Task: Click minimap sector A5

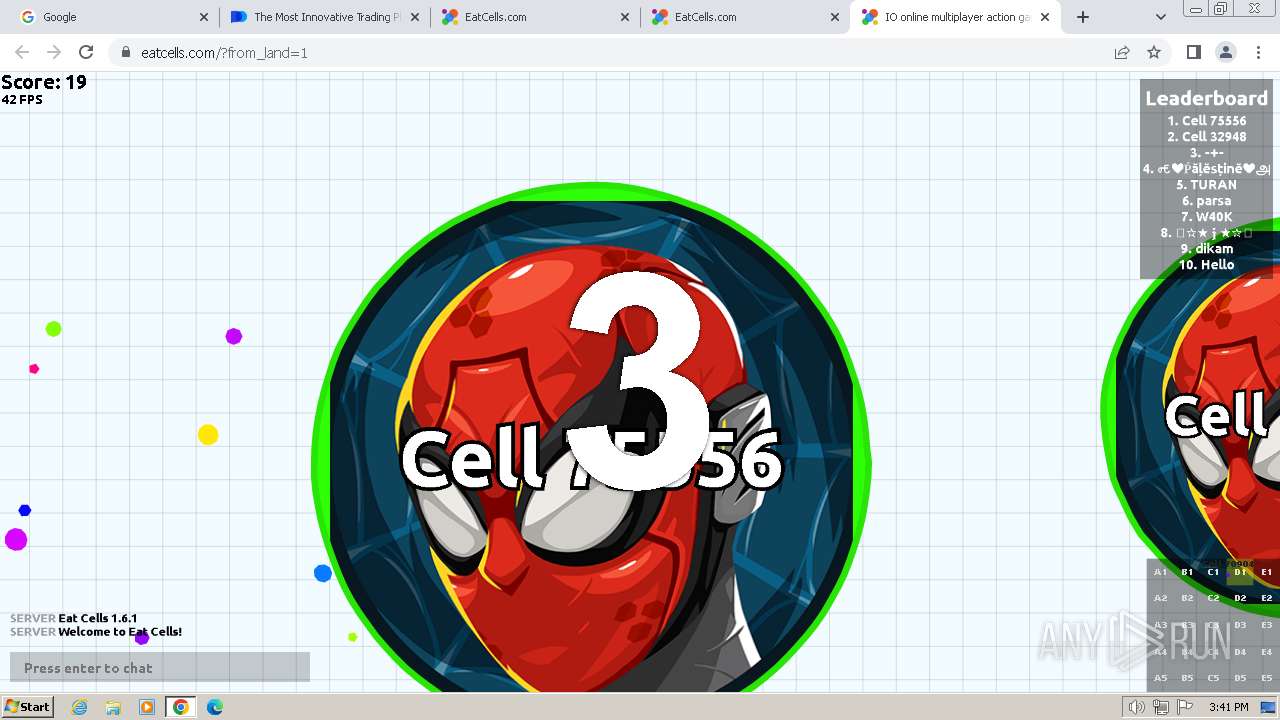Action: click(x=1160, y=678)
